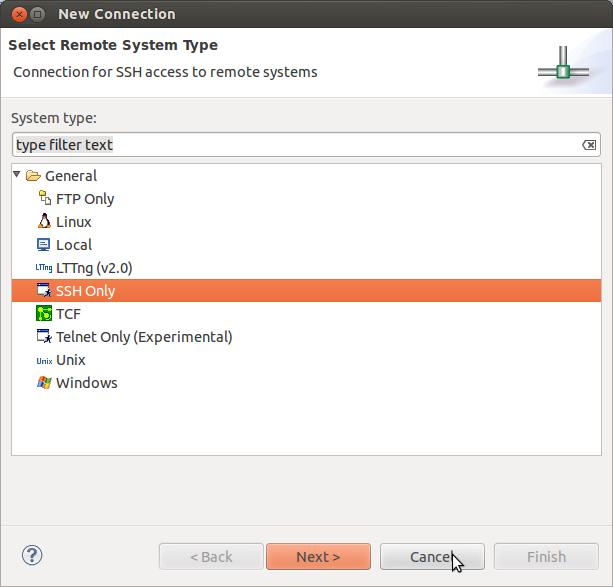This screenshot has width=613, height=587.
Task: Select the General folder node
Action: tap(70, 176)
